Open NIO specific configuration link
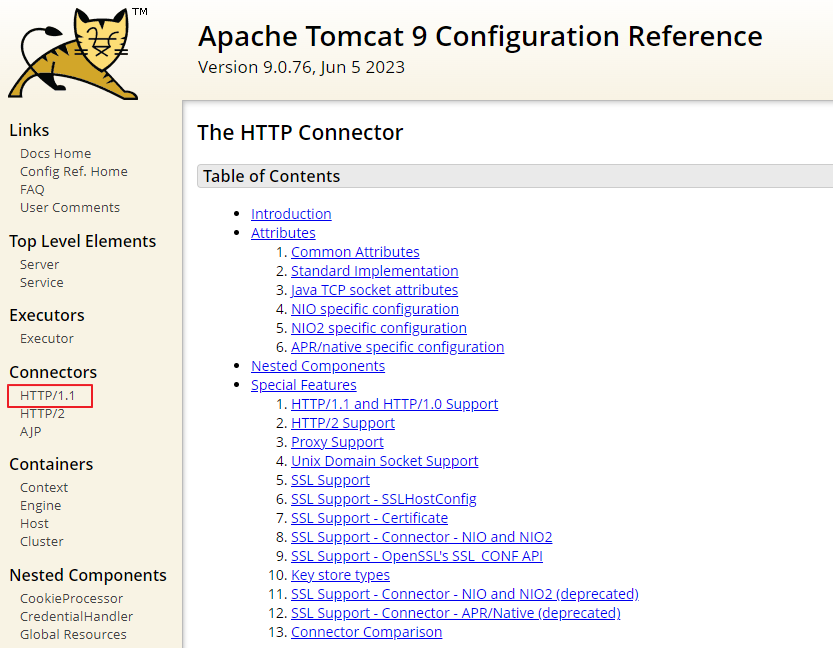 coord(375,309)
